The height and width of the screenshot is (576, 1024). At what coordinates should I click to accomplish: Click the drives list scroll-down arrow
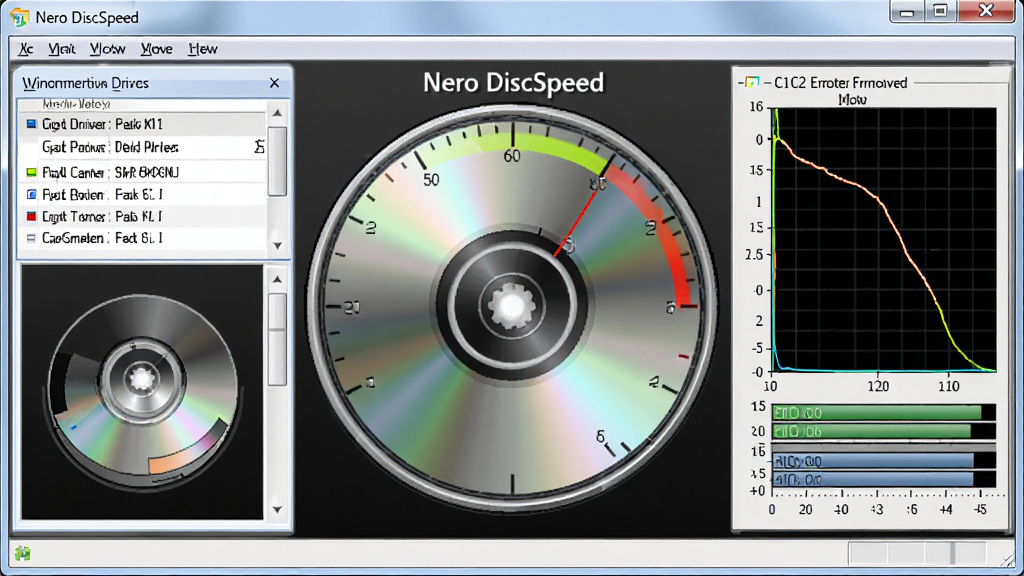pyautogui.click(x=278, y=246)
